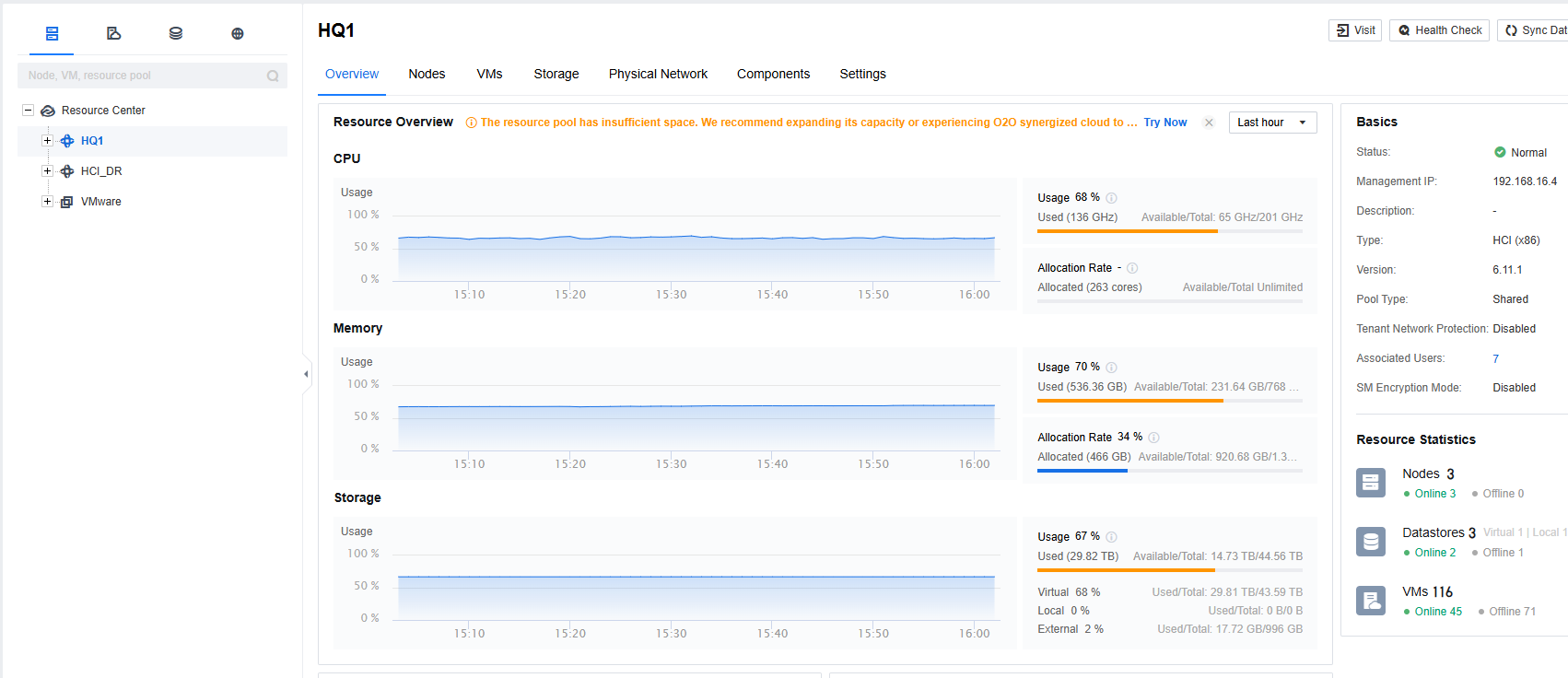
Task: Select VMware in the resource tree
Action: tap(101, 202)
